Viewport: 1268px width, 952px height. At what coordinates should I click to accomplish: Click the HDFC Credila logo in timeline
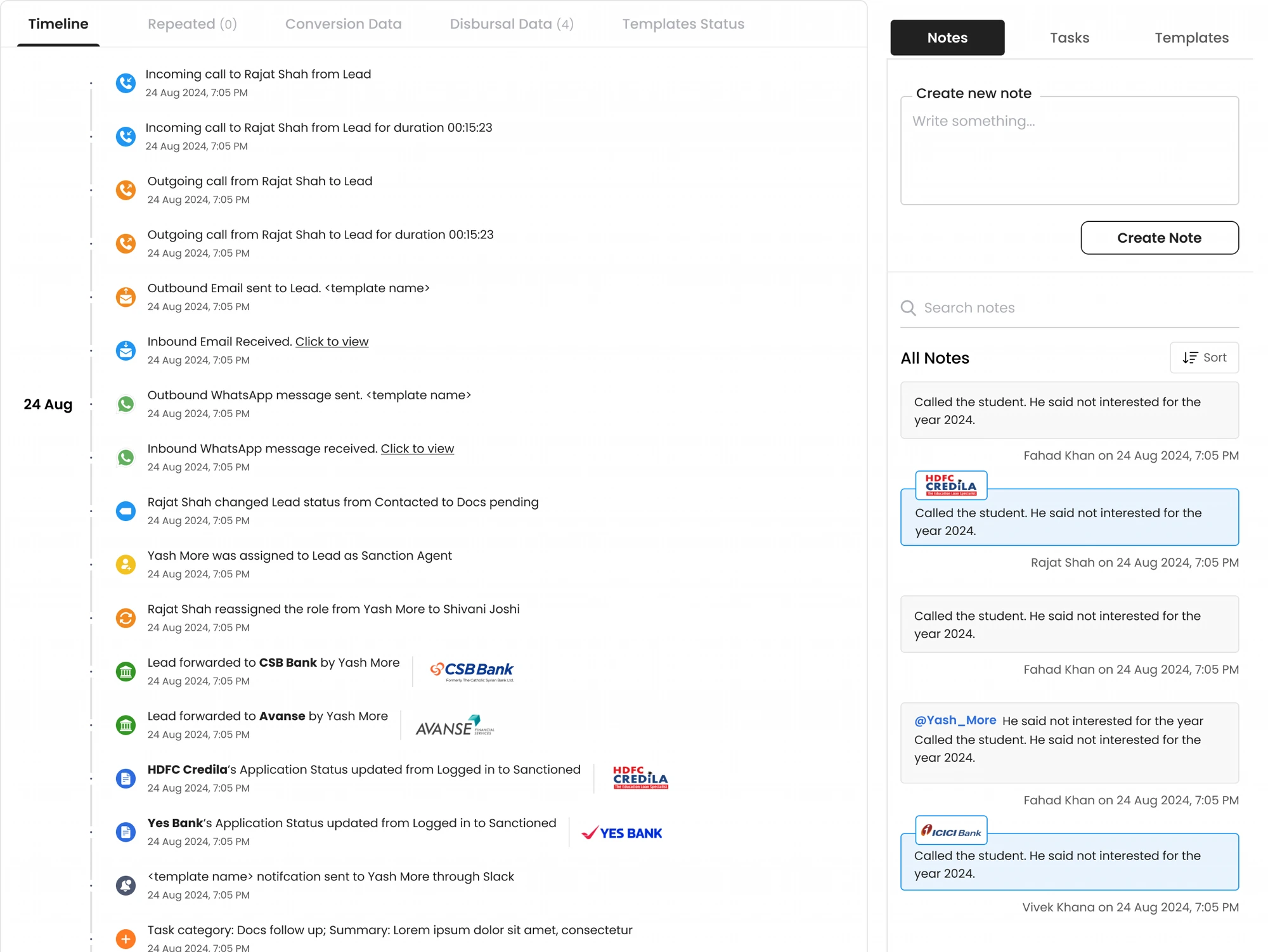point(640,778)
